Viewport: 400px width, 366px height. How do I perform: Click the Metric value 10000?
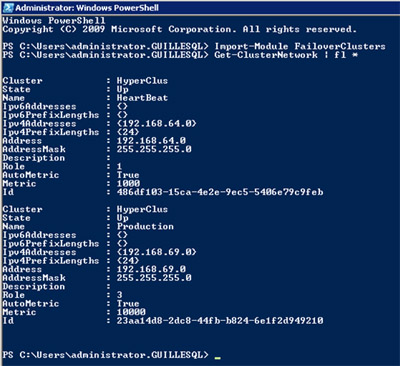tap(131, 312)
